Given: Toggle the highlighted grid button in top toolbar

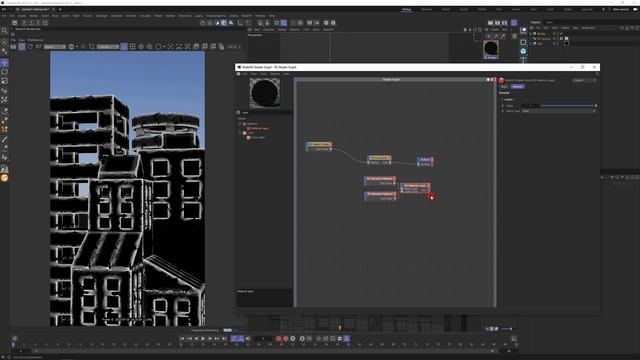Looking at the screenshot, I should click(284, 23).
